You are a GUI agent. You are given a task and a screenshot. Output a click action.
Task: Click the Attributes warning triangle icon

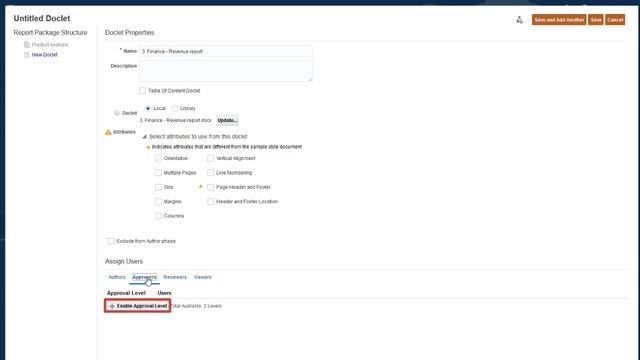pos(108,132)
